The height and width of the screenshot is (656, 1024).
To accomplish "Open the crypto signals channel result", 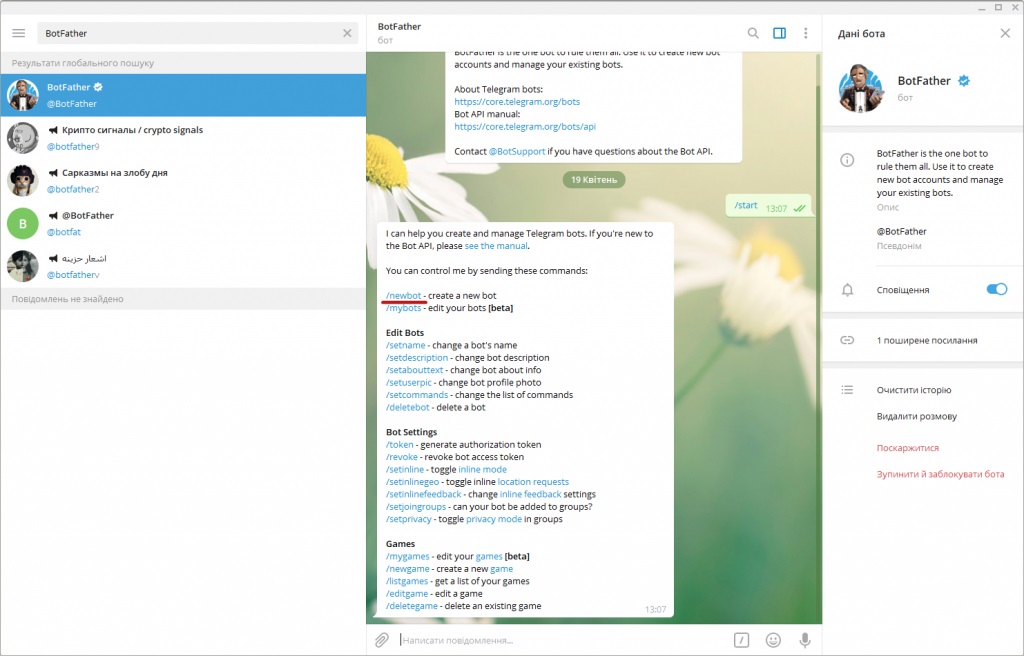I will tap(184, 138).
